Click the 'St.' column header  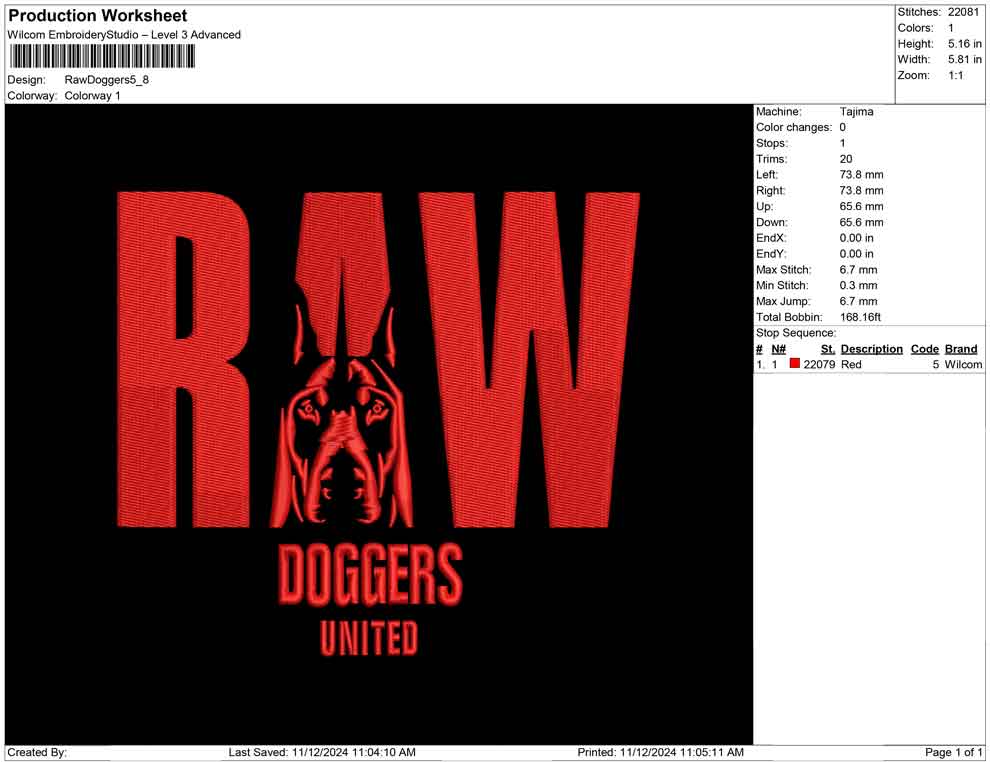tap(828, 349)
